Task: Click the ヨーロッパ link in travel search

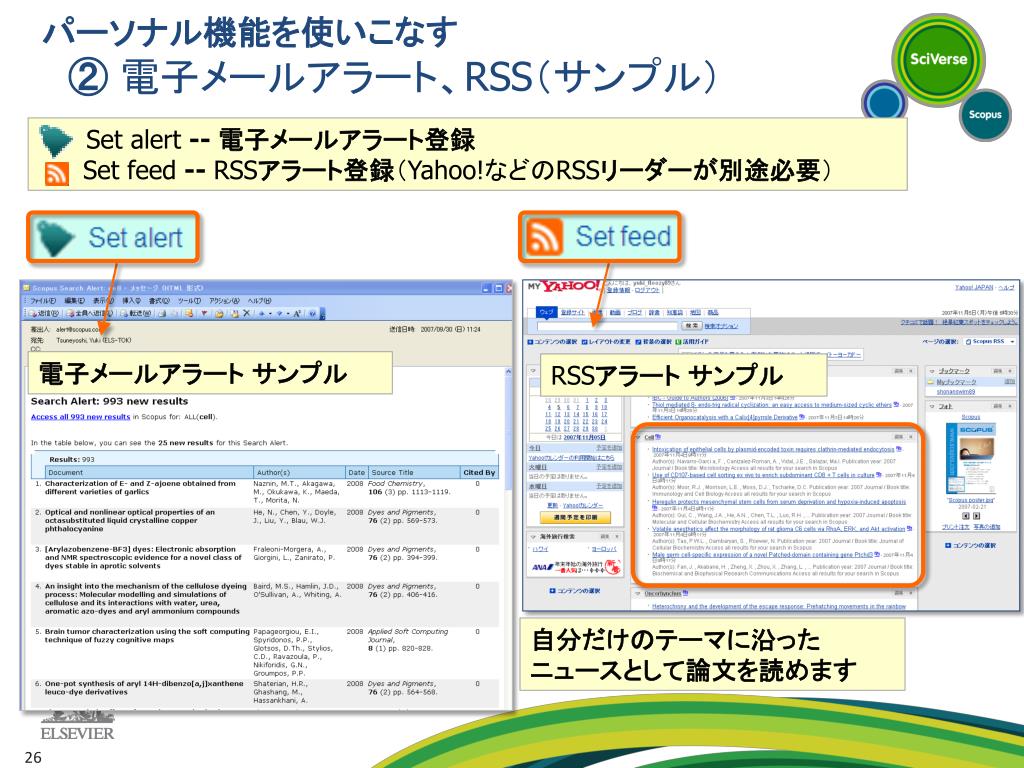Action: 605,549
